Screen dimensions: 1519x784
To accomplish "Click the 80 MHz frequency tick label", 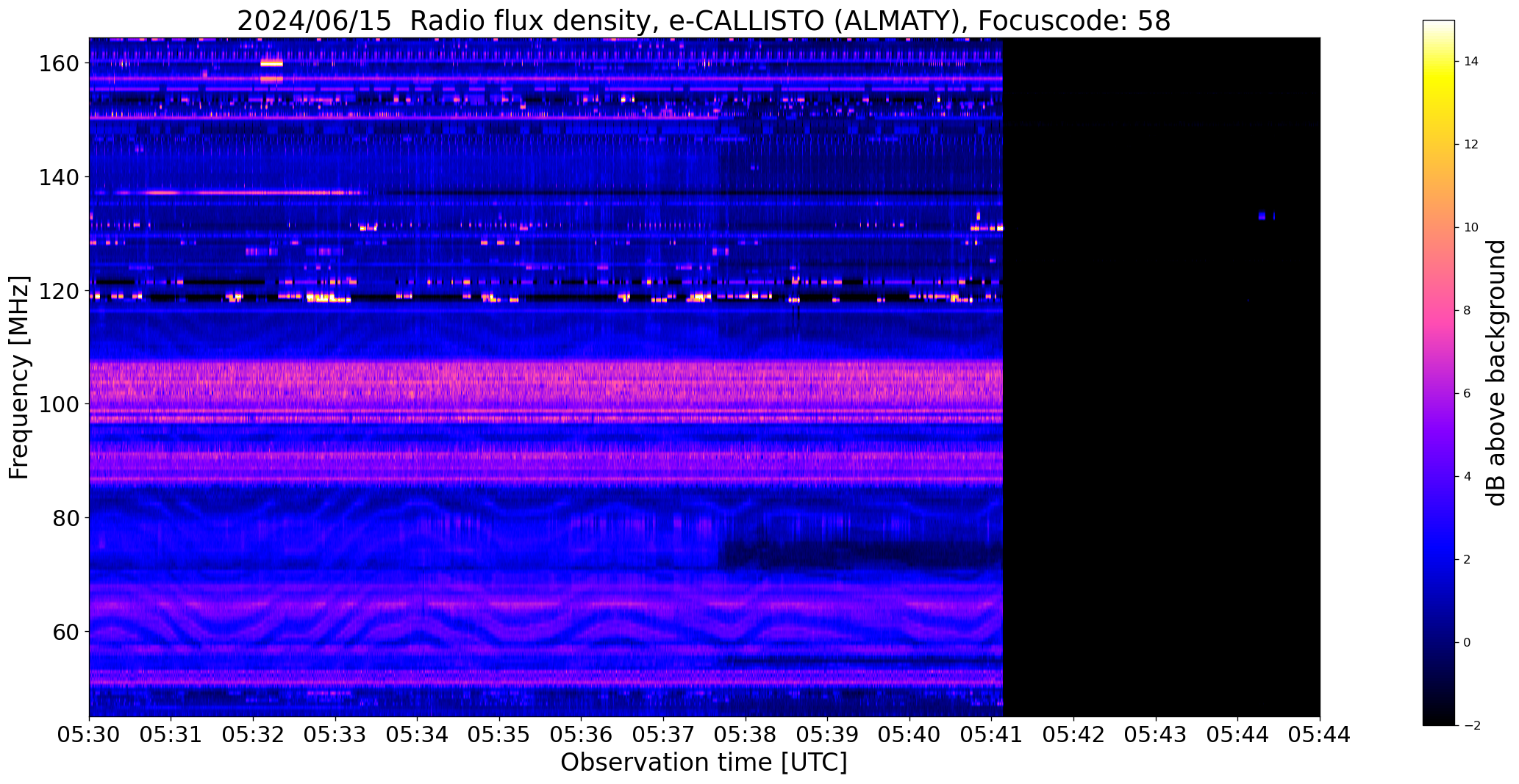I will pyautogui.click(x=65, y=518).
